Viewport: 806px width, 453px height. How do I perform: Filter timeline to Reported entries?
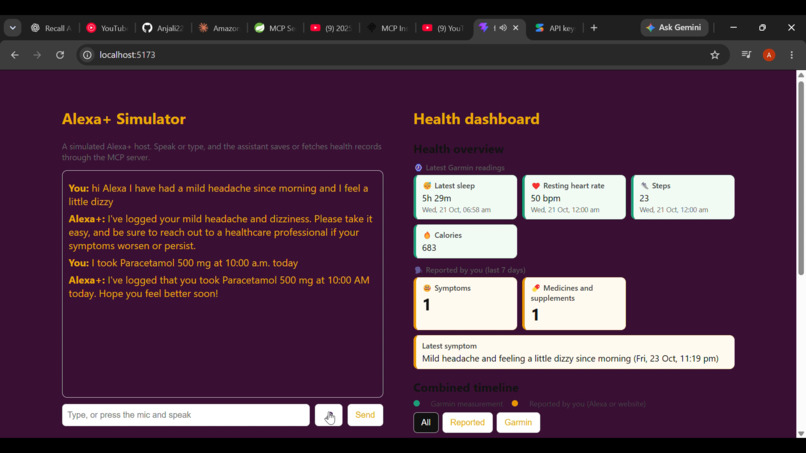coord(467,422)
